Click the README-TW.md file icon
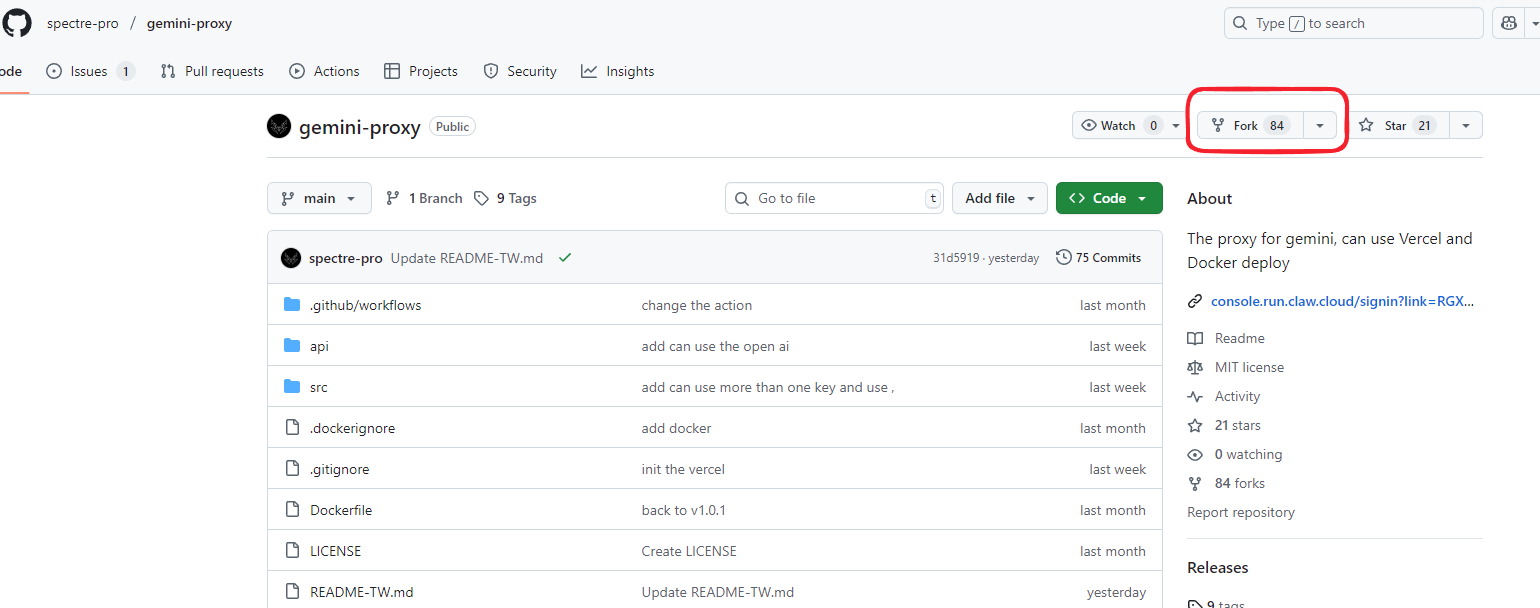Screen dimensions: 1540x608 click(x=292, y=592)
